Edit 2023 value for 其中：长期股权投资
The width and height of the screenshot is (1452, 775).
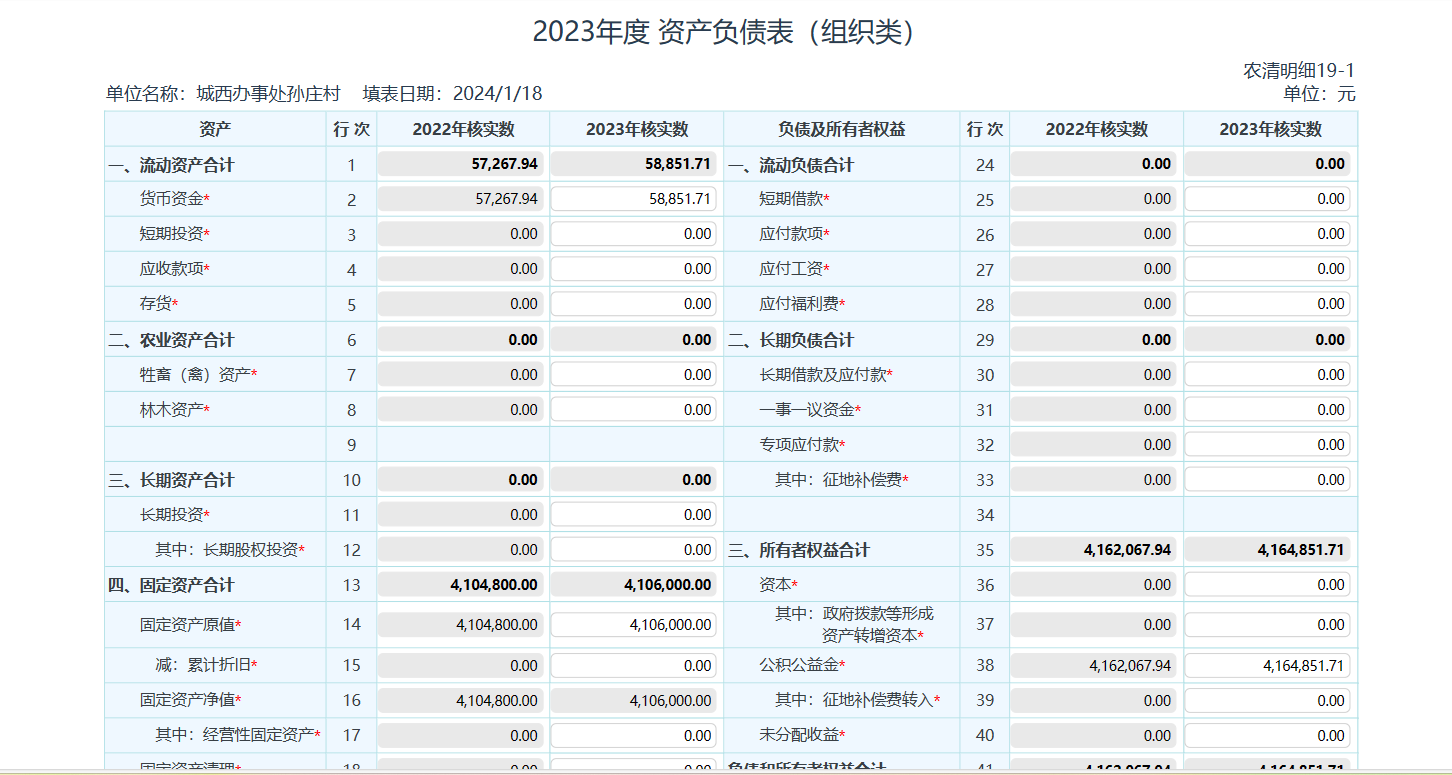[633, 549]
